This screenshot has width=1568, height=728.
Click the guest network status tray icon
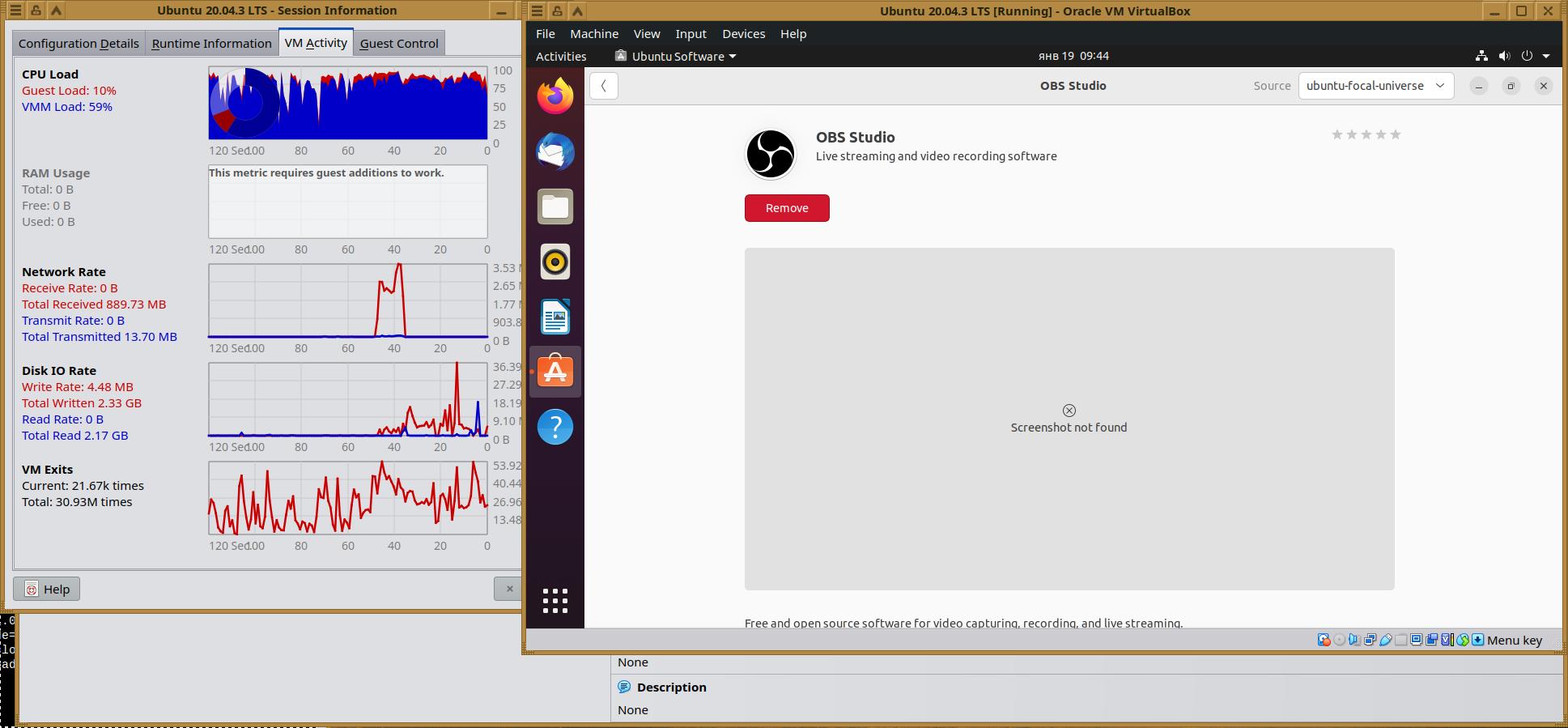click(1481, 56)
